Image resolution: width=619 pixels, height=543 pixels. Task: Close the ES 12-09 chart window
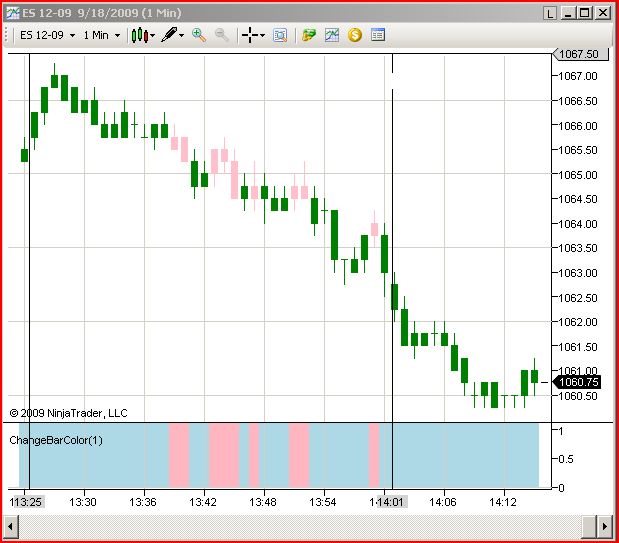point(603,13)
